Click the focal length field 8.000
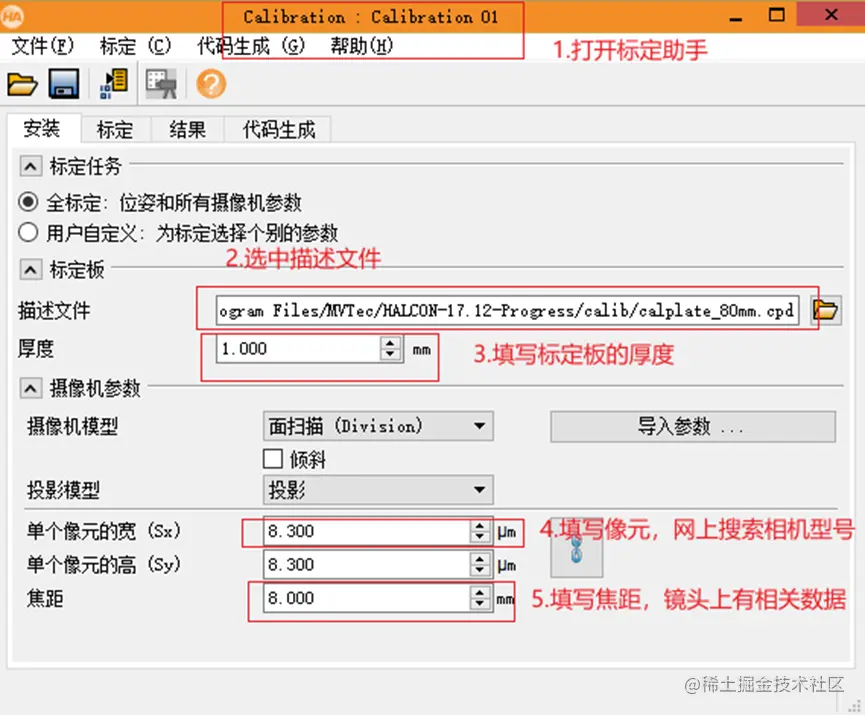865x715 pixels. coord(367,598)
